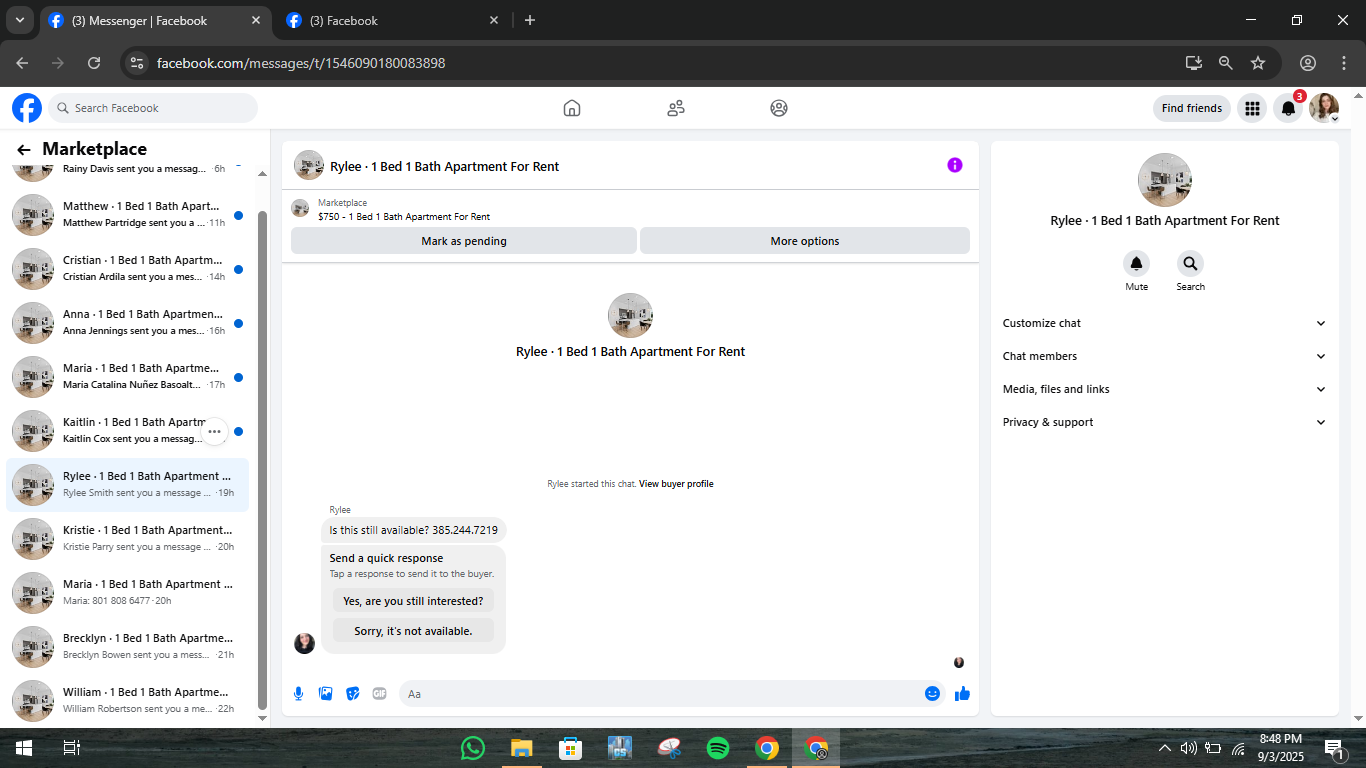Image resolution: width=1366 pixels, height=768 pixels.
Task: Open a new browser tab
Action: click(x=530, y=20)
